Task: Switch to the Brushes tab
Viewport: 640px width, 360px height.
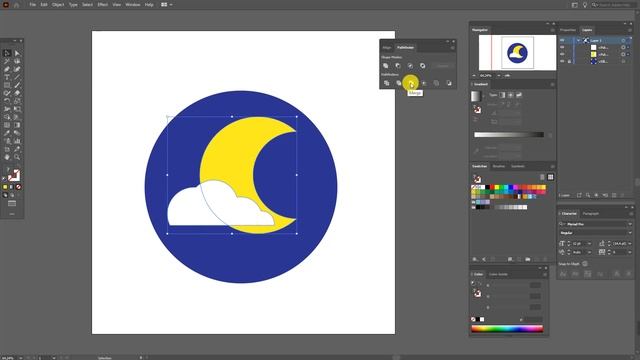Action: [x=498, y=167]
